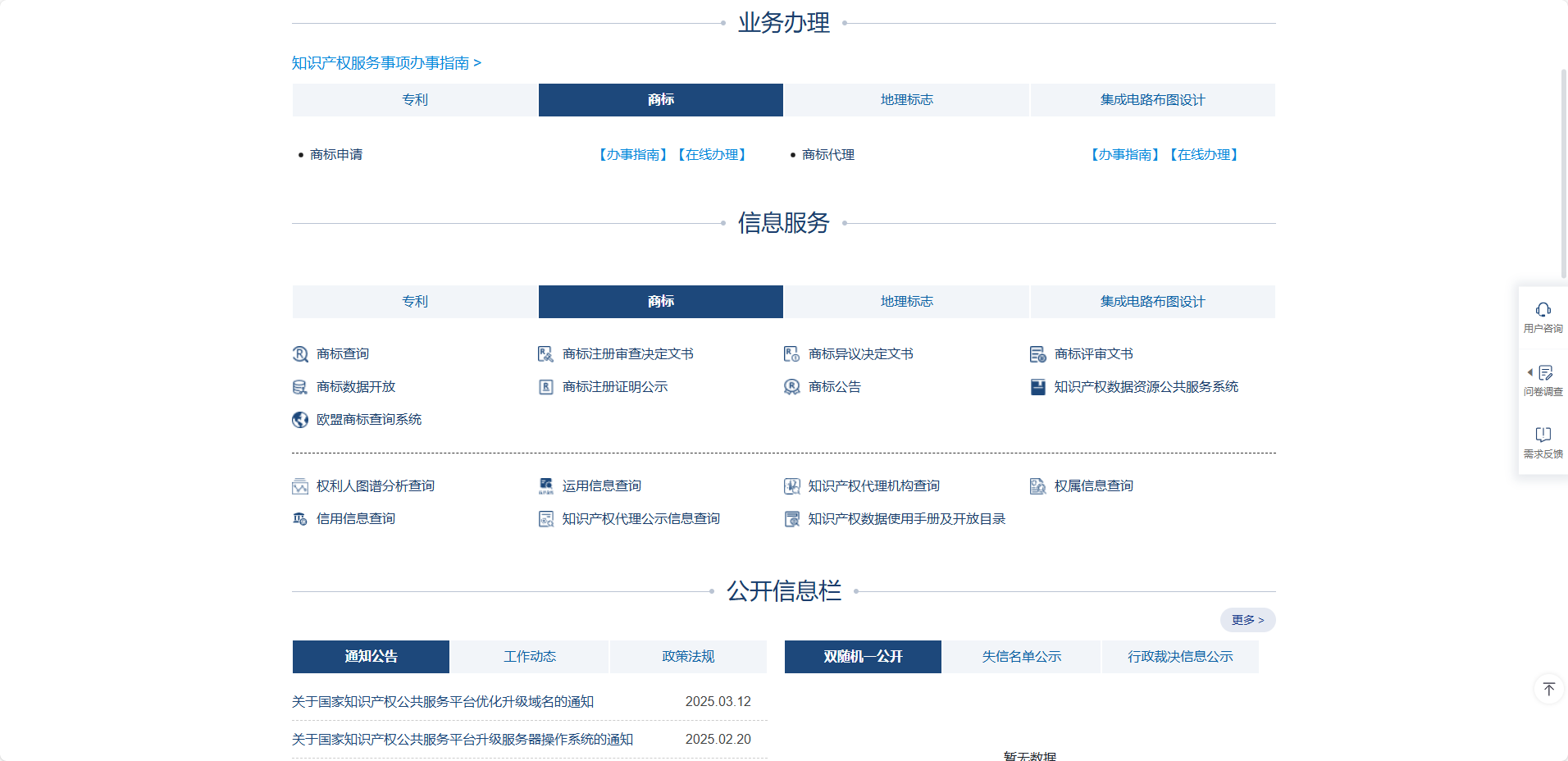This screenshot has width=1568, height=761.
Task: Open the 商标公告 announcement icon
Action: tap(792, 386)
